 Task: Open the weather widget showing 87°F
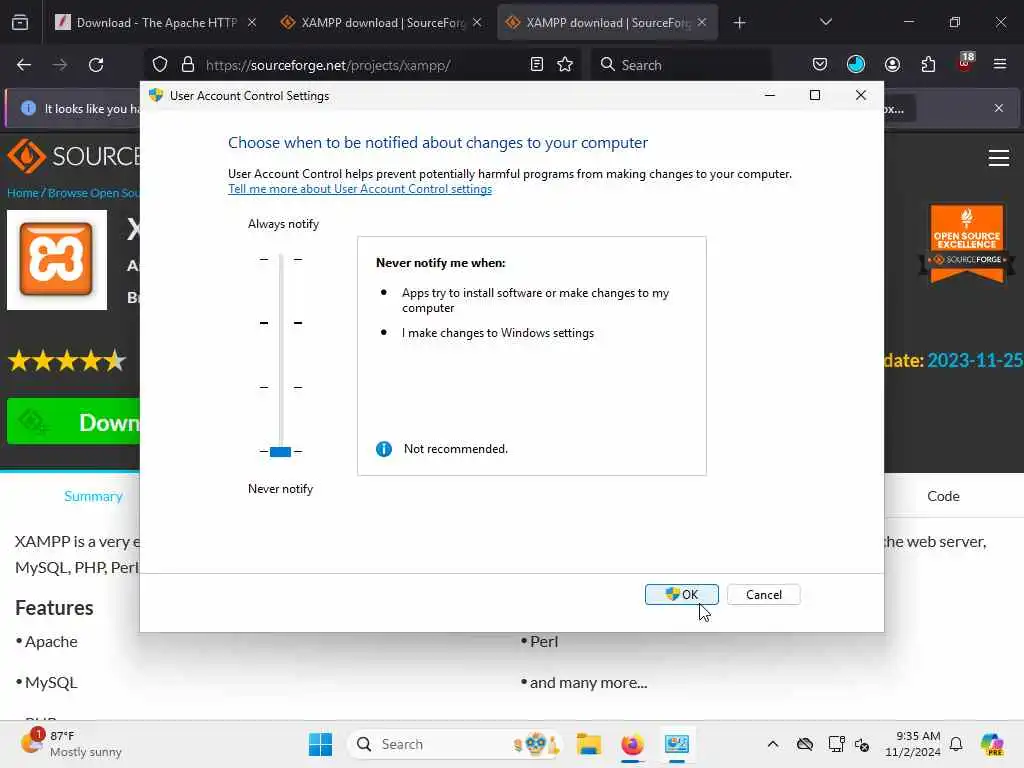71,744
